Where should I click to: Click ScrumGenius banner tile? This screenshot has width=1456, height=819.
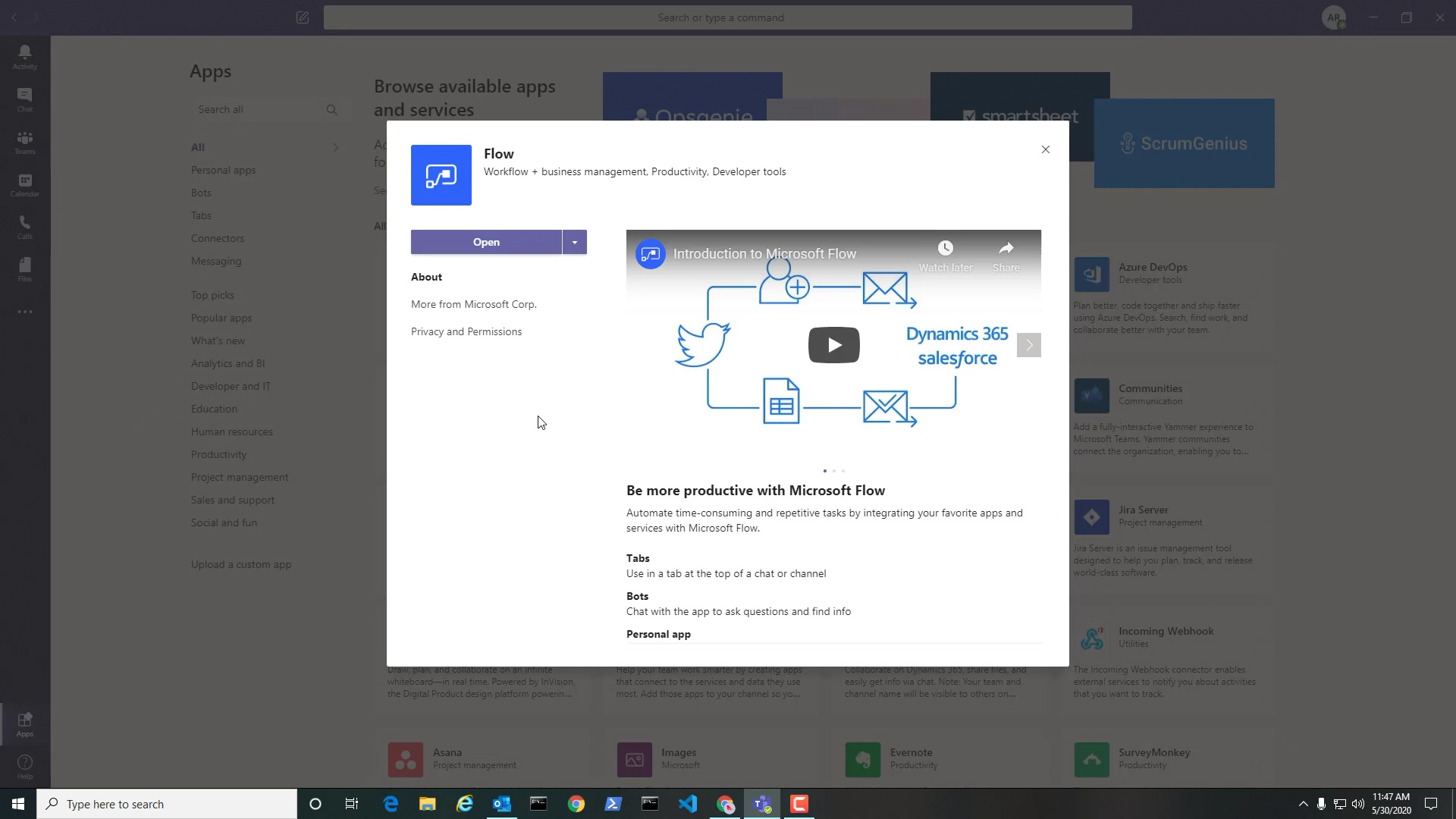[x=1184, y=143]
